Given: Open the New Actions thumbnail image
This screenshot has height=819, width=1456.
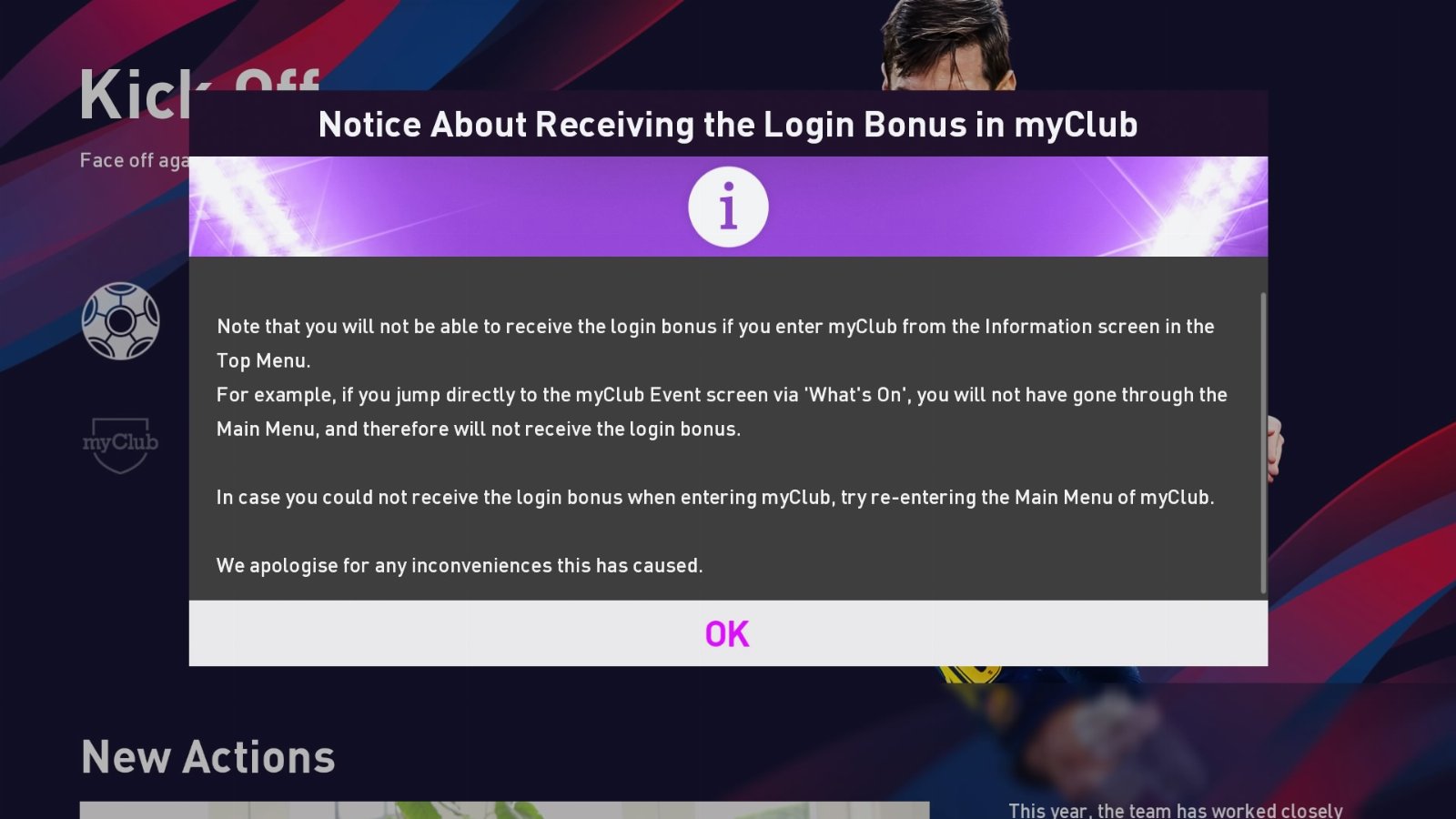Looking at the screenshot, I should tap(504, 810).
